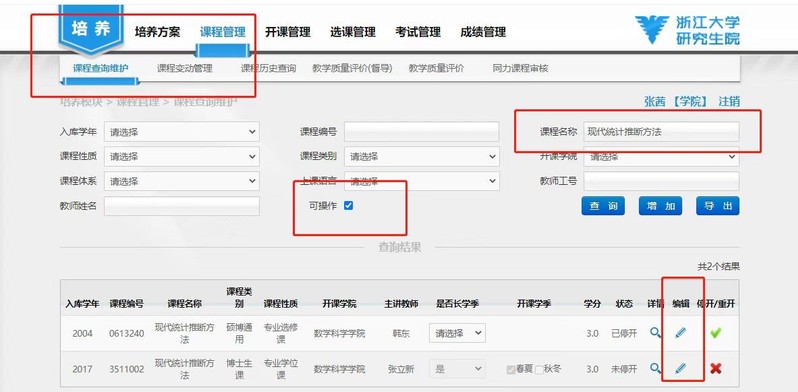Click the 导出 export button

(x=718, y=206)
